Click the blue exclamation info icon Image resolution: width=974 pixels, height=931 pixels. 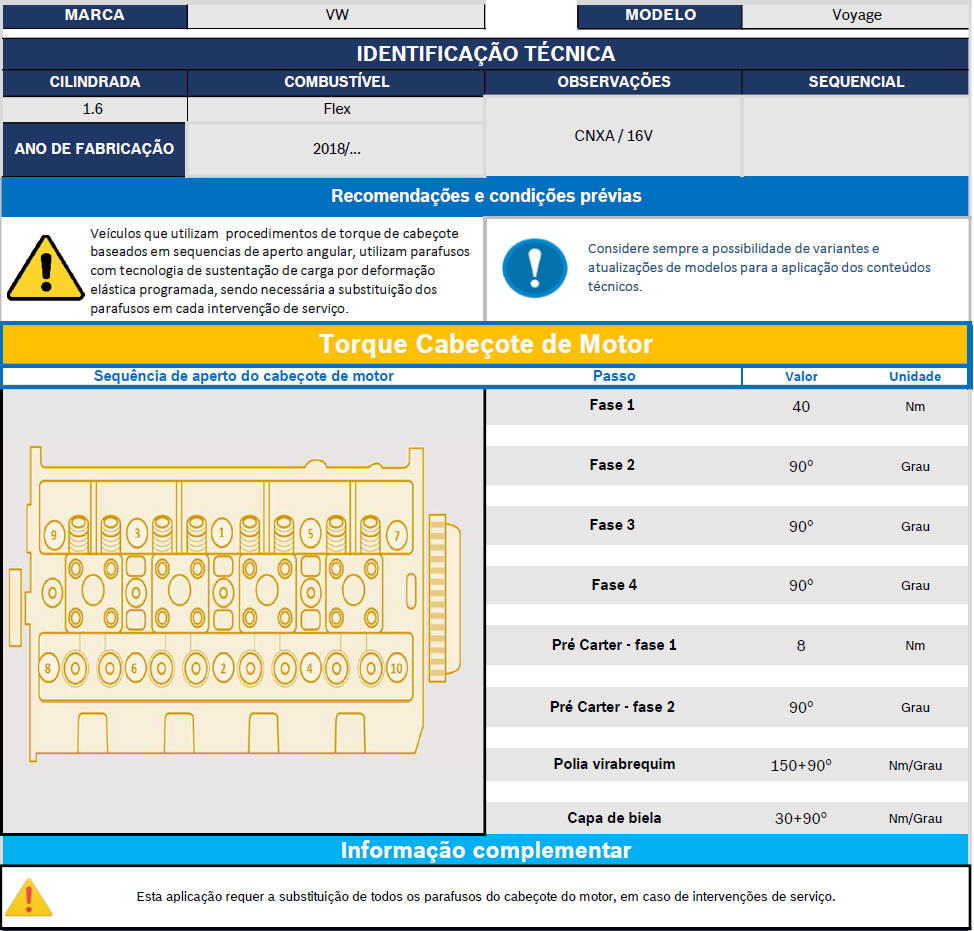534,267
